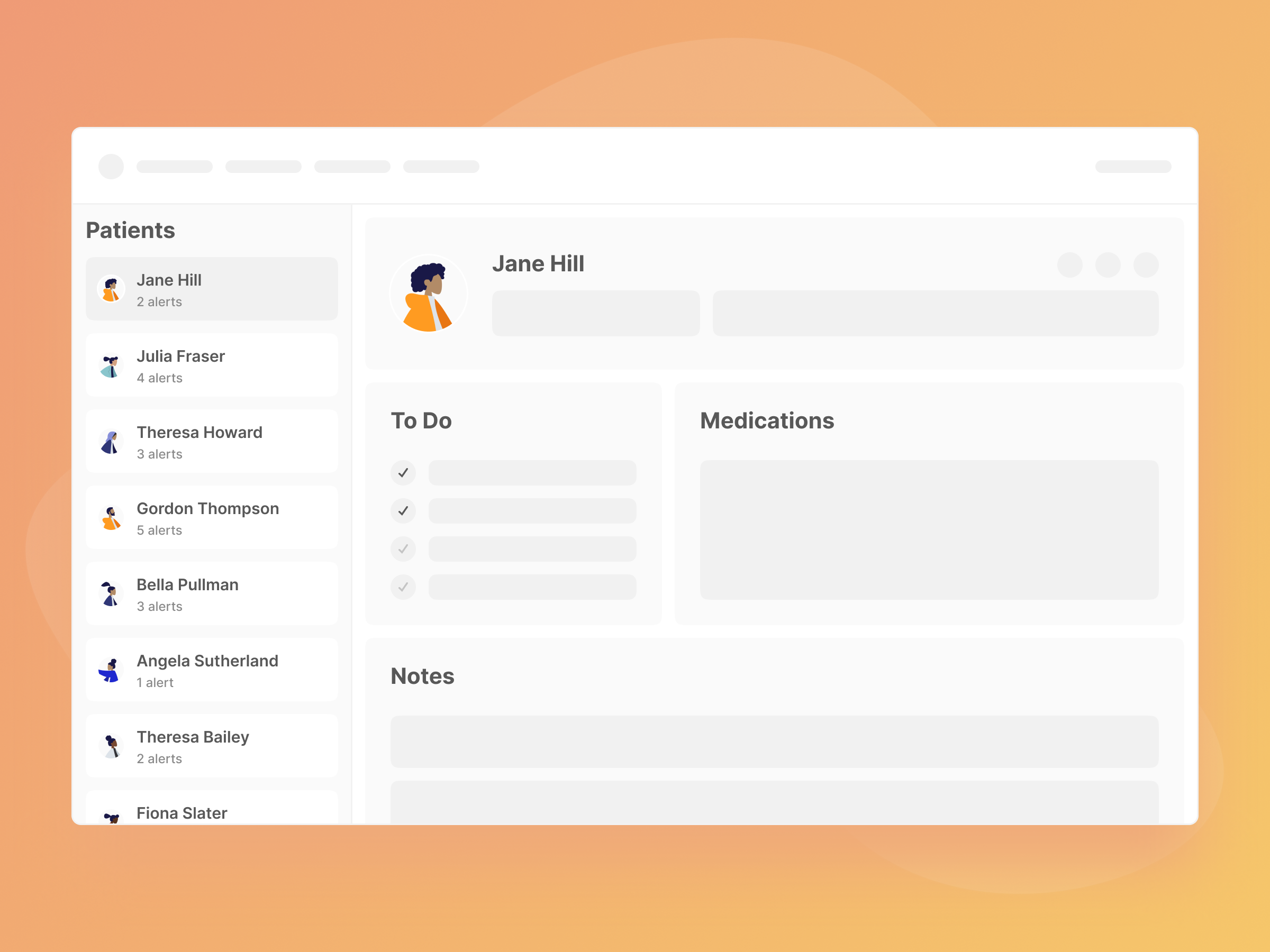This screenshot has width=1270, height=952.
Task: Open the fourth navigation bar item
Action: pos(441,167)
